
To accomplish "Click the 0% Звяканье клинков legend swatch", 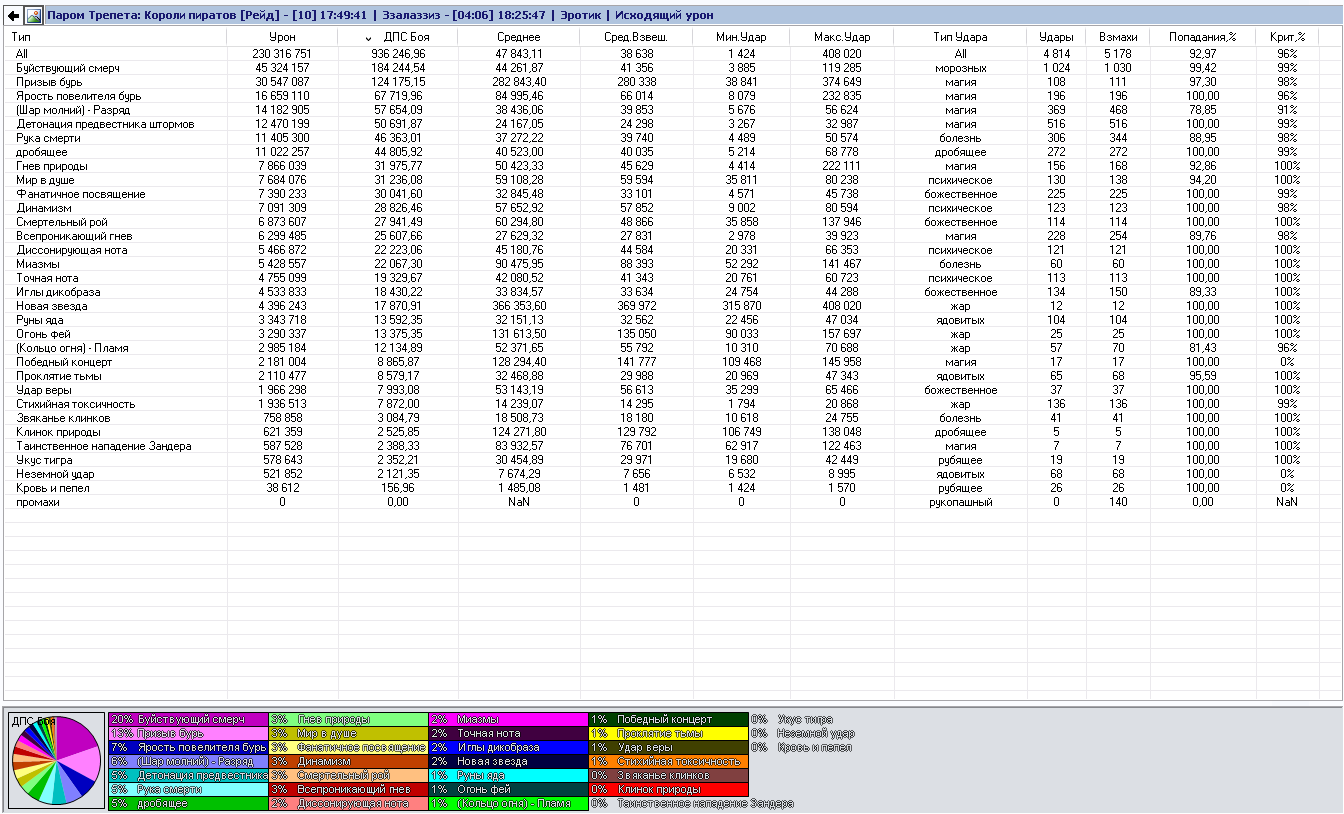I will 668,775.
